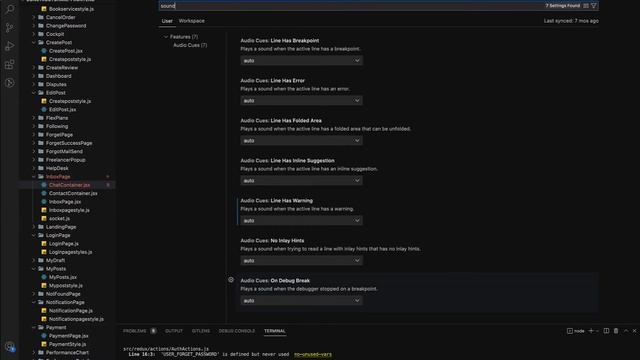Switch to Workspace settings tab
The height and width of the screenshot is (360, 640).
pyautogui.click(x=191, y=21)
